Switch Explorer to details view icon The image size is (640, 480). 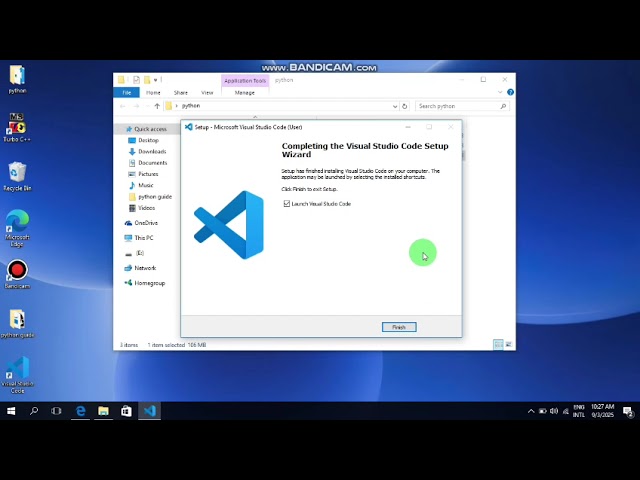tap(498, 344)
